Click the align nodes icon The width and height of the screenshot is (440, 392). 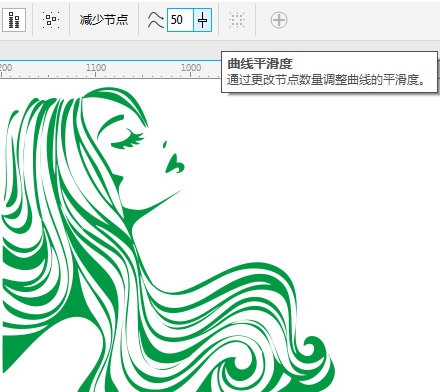14,20
